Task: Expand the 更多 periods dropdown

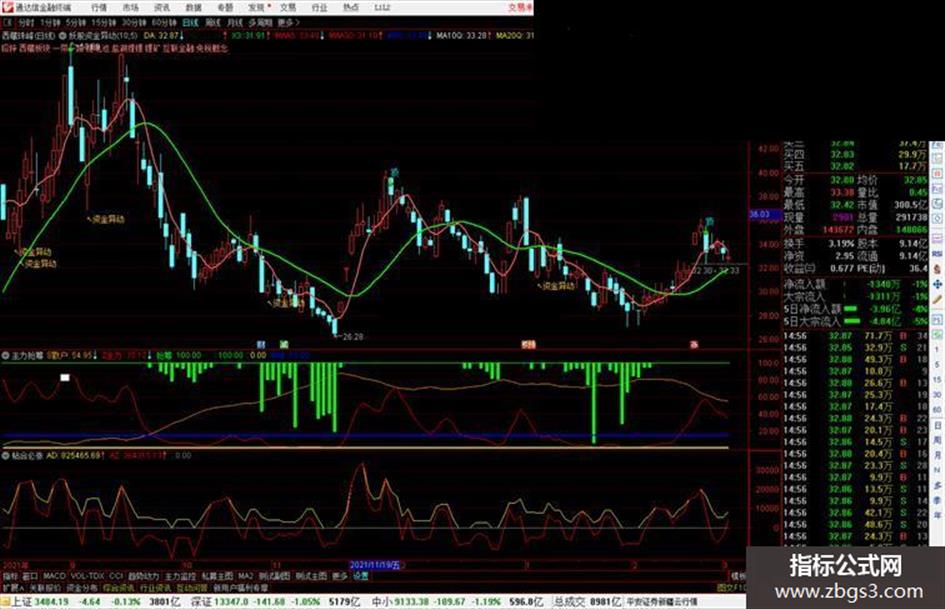Action: [288, 22]
